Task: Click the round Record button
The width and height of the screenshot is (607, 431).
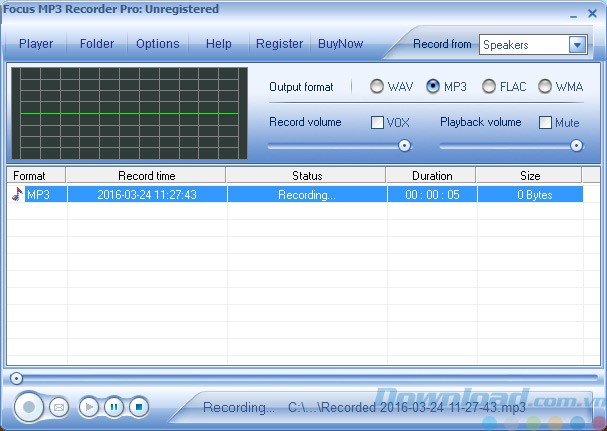Action: click(x=29, y=407)
